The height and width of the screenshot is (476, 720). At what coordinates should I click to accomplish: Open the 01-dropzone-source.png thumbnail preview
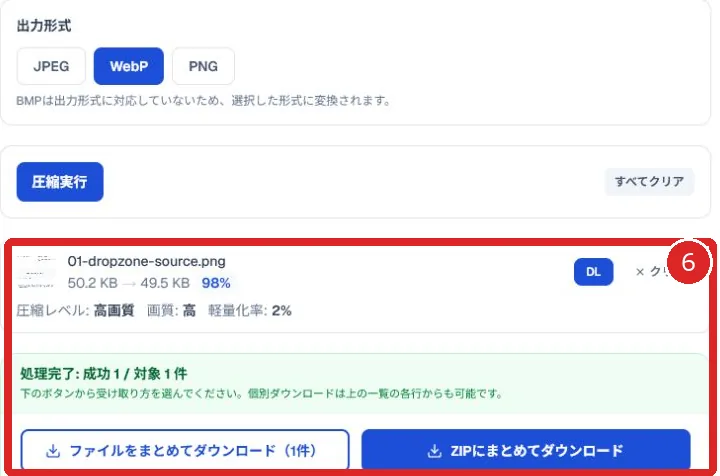click(36, 272)
